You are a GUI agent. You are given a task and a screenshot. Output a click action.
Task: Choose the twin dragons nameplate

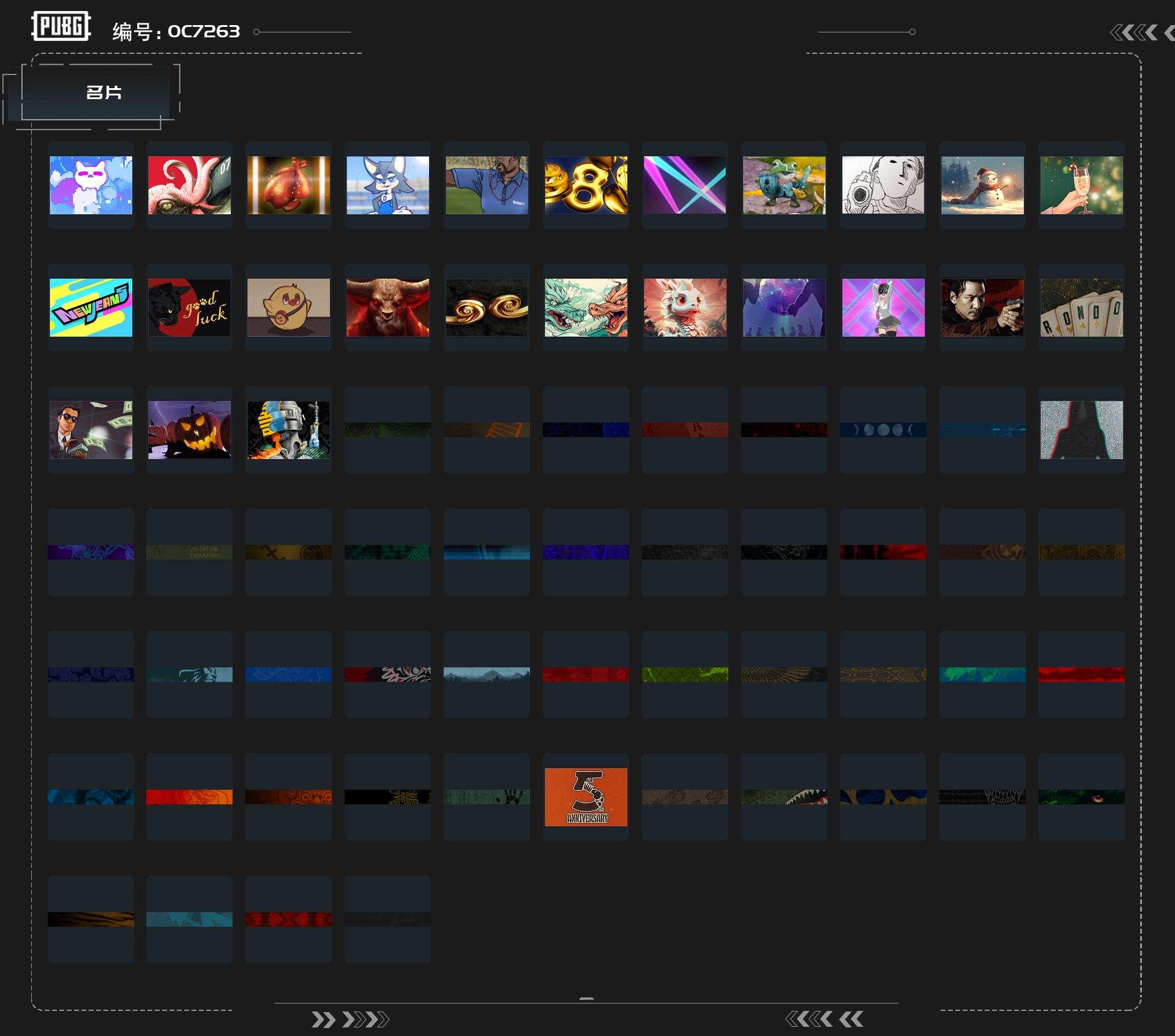click(586, 307)
